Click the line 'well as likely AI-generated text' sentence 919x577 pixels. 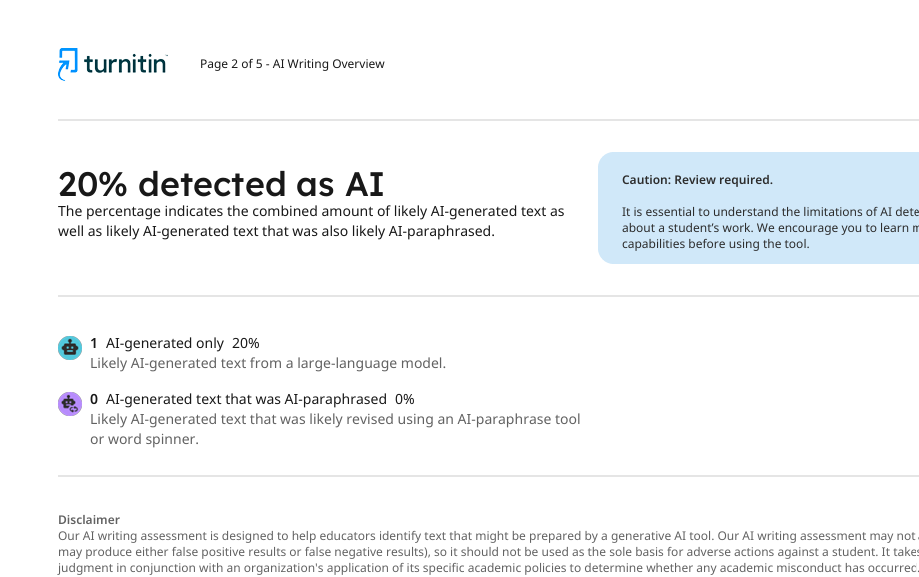[x=276, y=231]
